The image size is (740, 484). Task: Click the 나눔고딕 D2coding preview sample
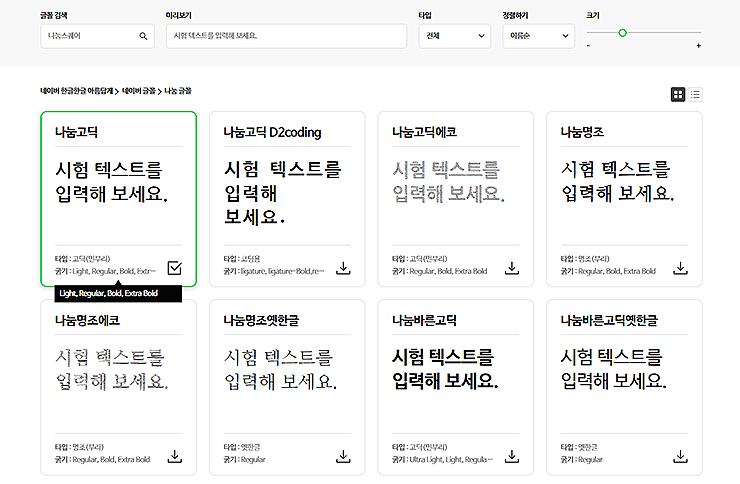[282, 193]
